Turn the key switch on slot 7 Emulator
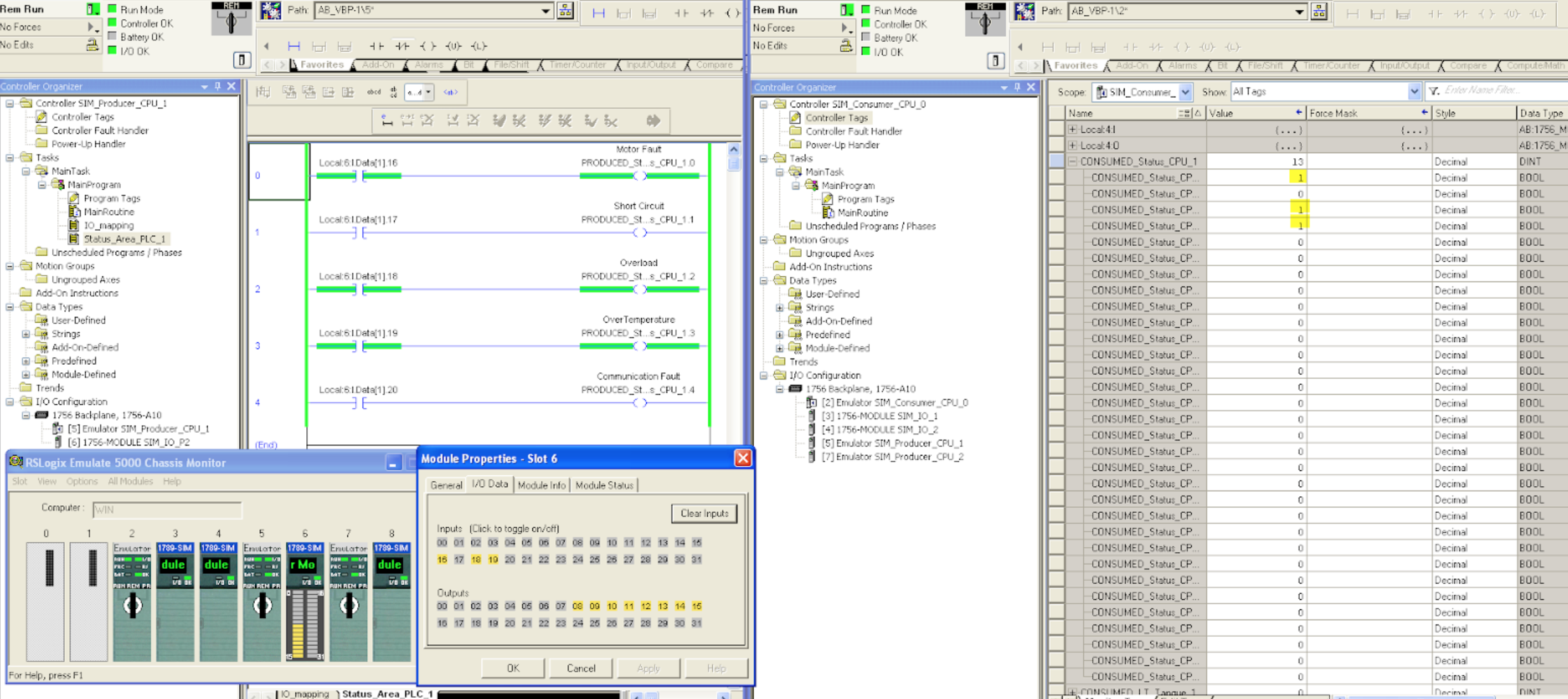 click(348, 606)
